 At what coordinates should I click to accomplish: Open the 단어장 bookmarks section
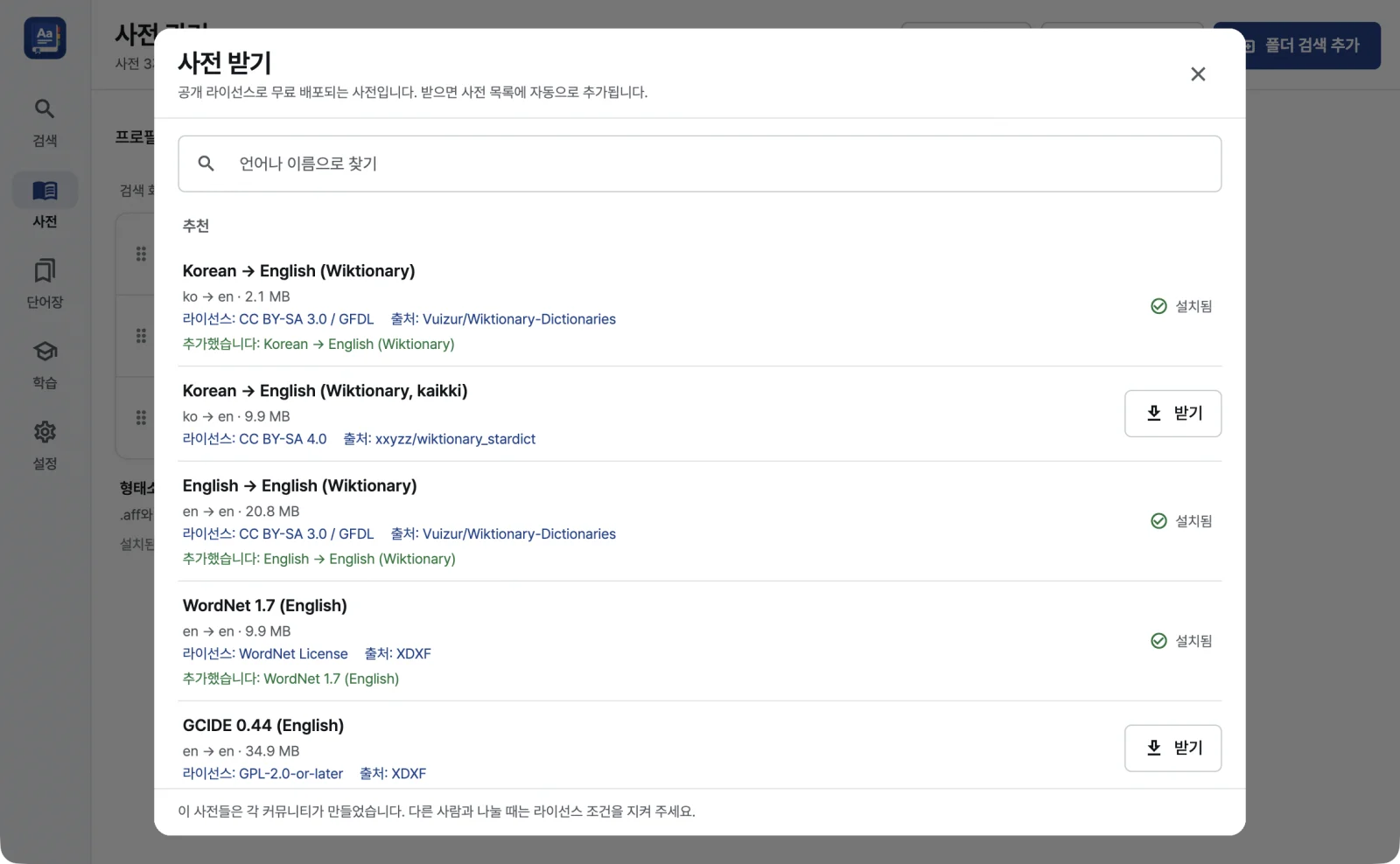45,283
